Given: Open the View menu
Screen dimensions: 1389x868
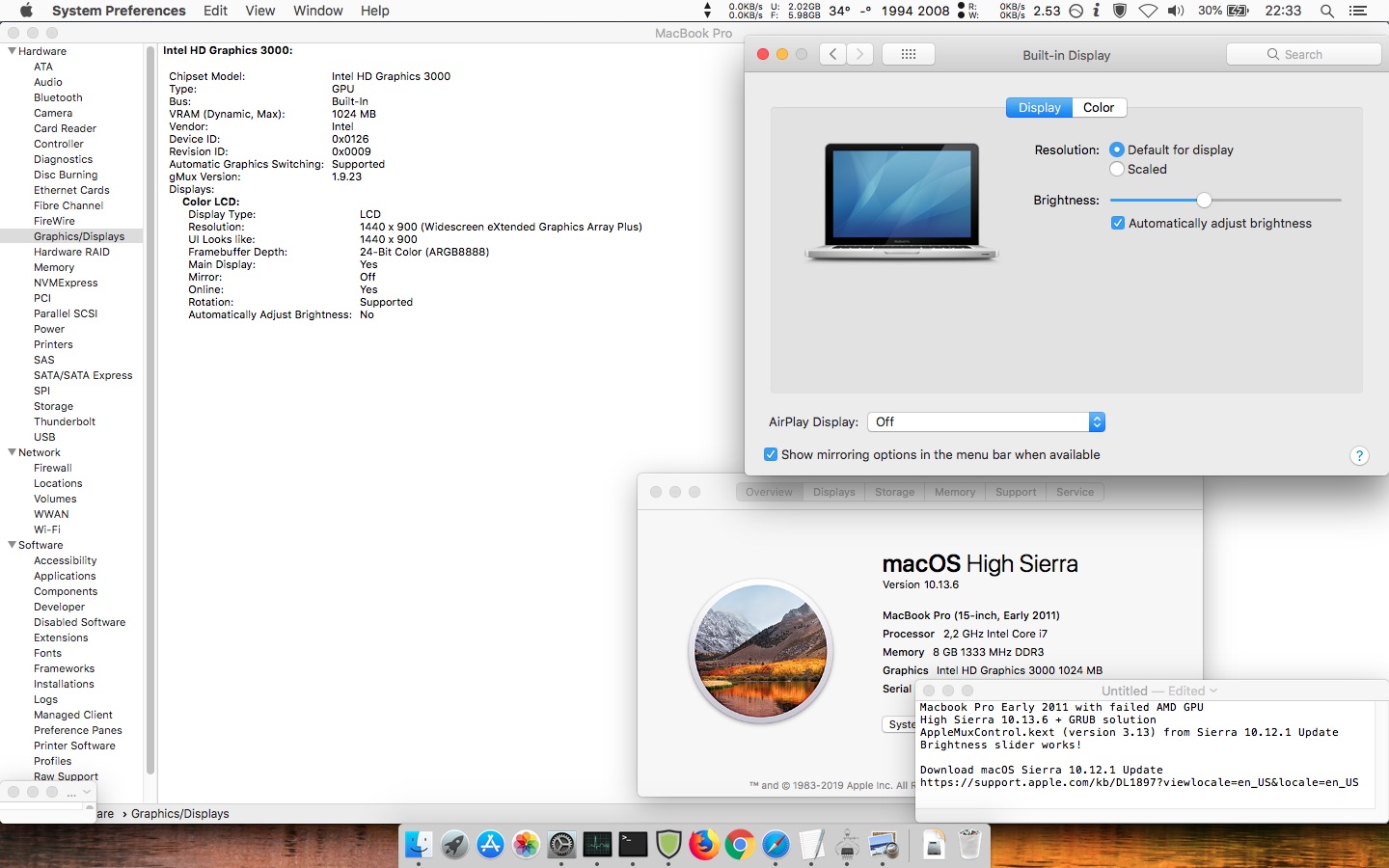Looking at the screenshot, I should click(x=260, y=11).
